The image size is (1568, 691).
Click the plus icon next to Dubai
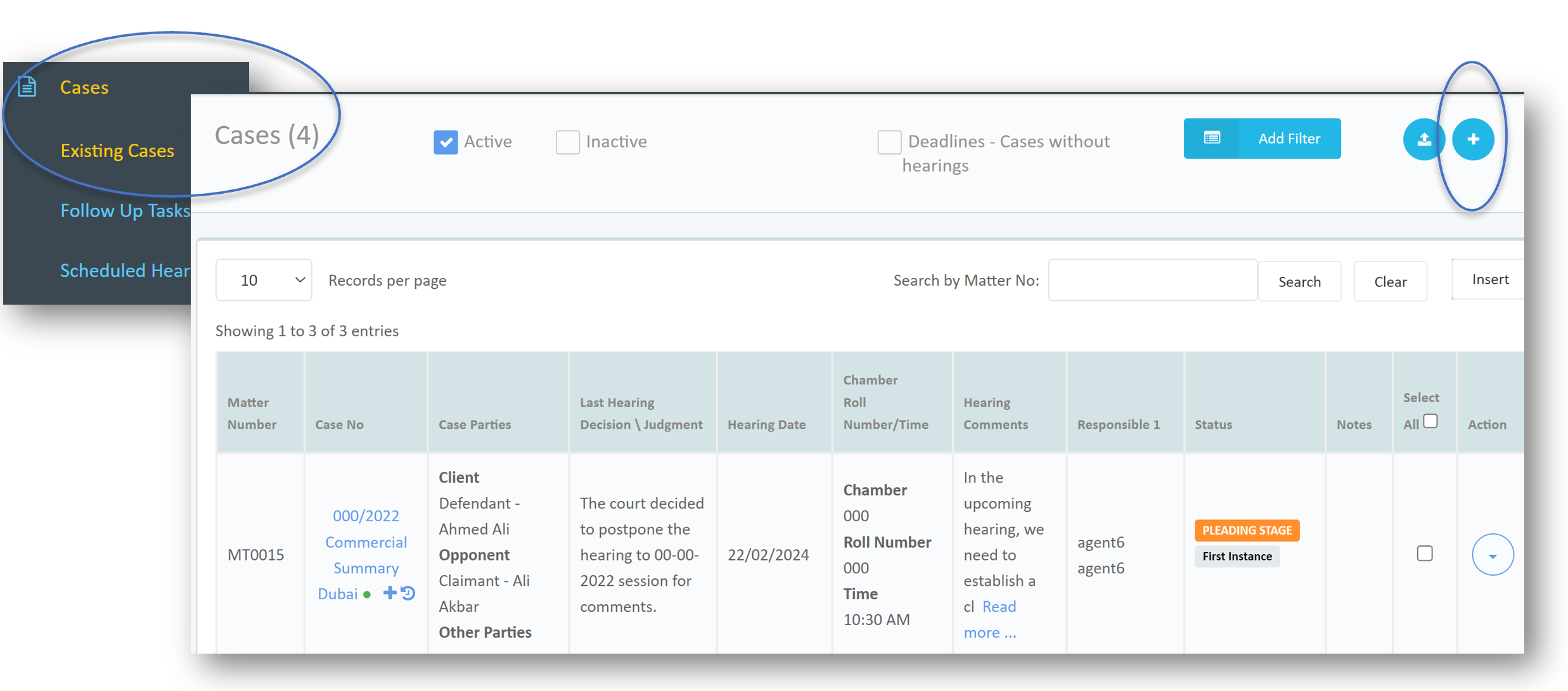click(389, 593)
